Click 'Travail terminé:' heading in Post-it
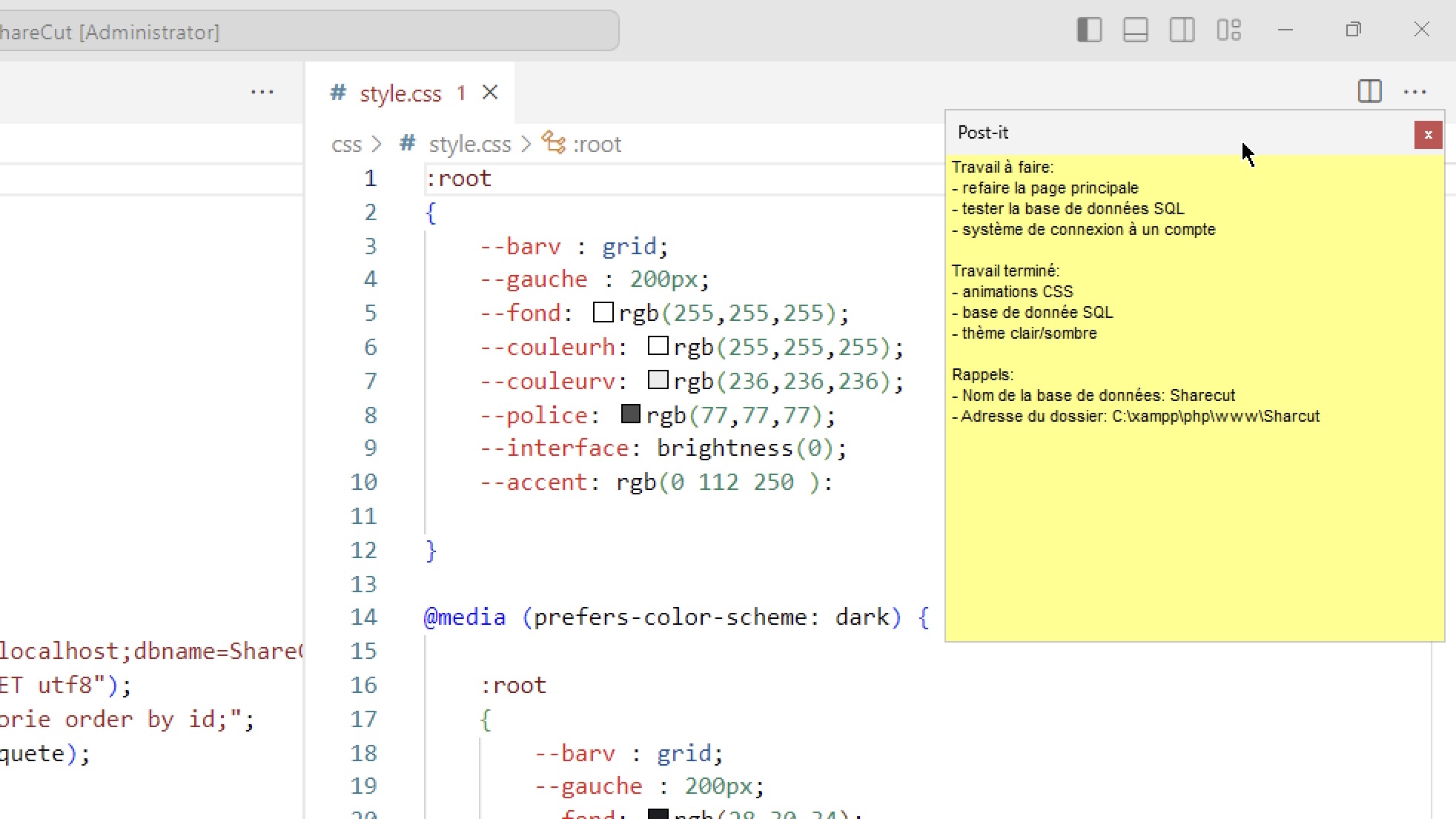 click(x=1005, y=271)
